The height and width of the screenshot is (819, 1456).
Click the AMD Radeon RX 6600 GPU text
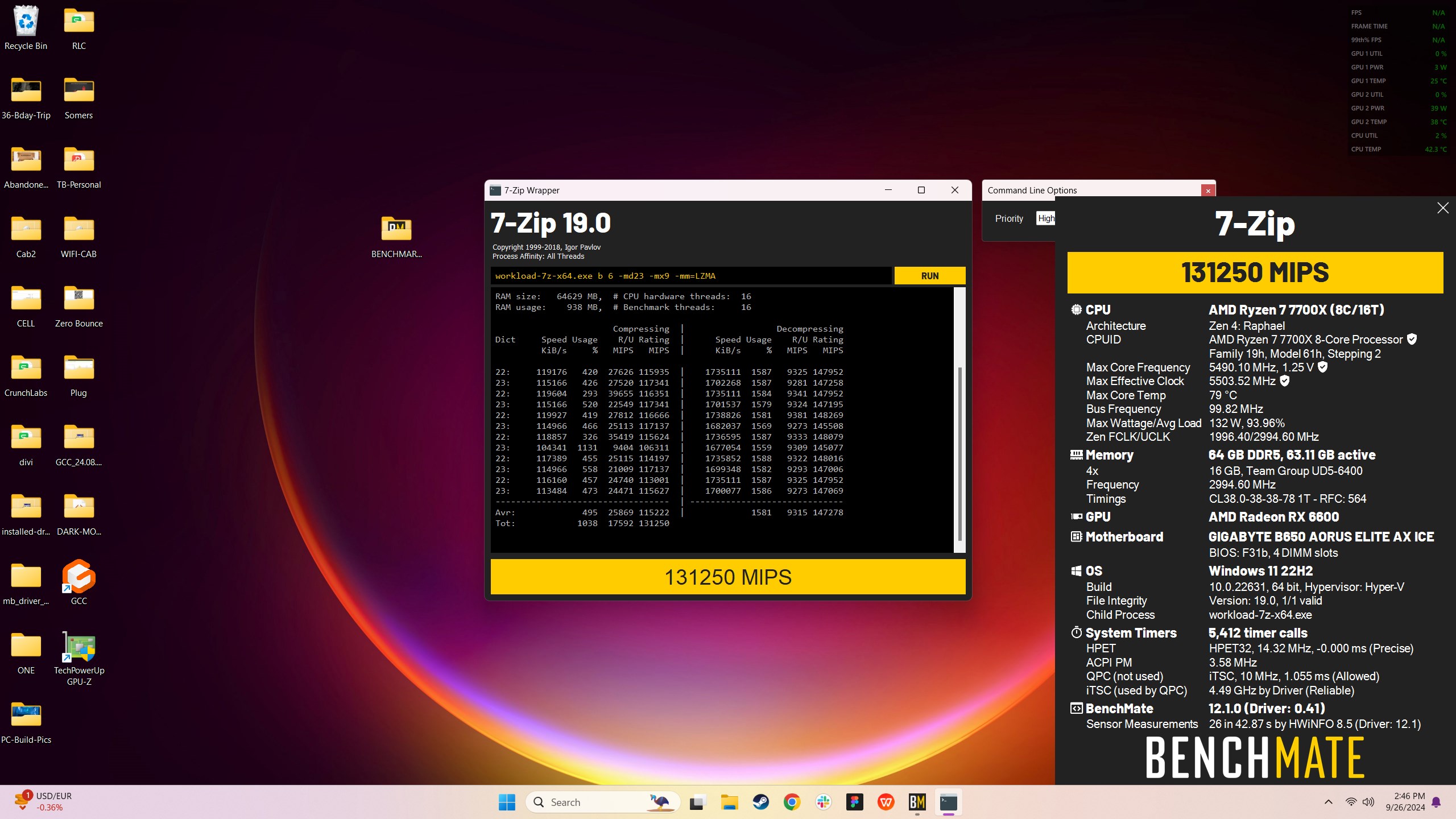1273,517
